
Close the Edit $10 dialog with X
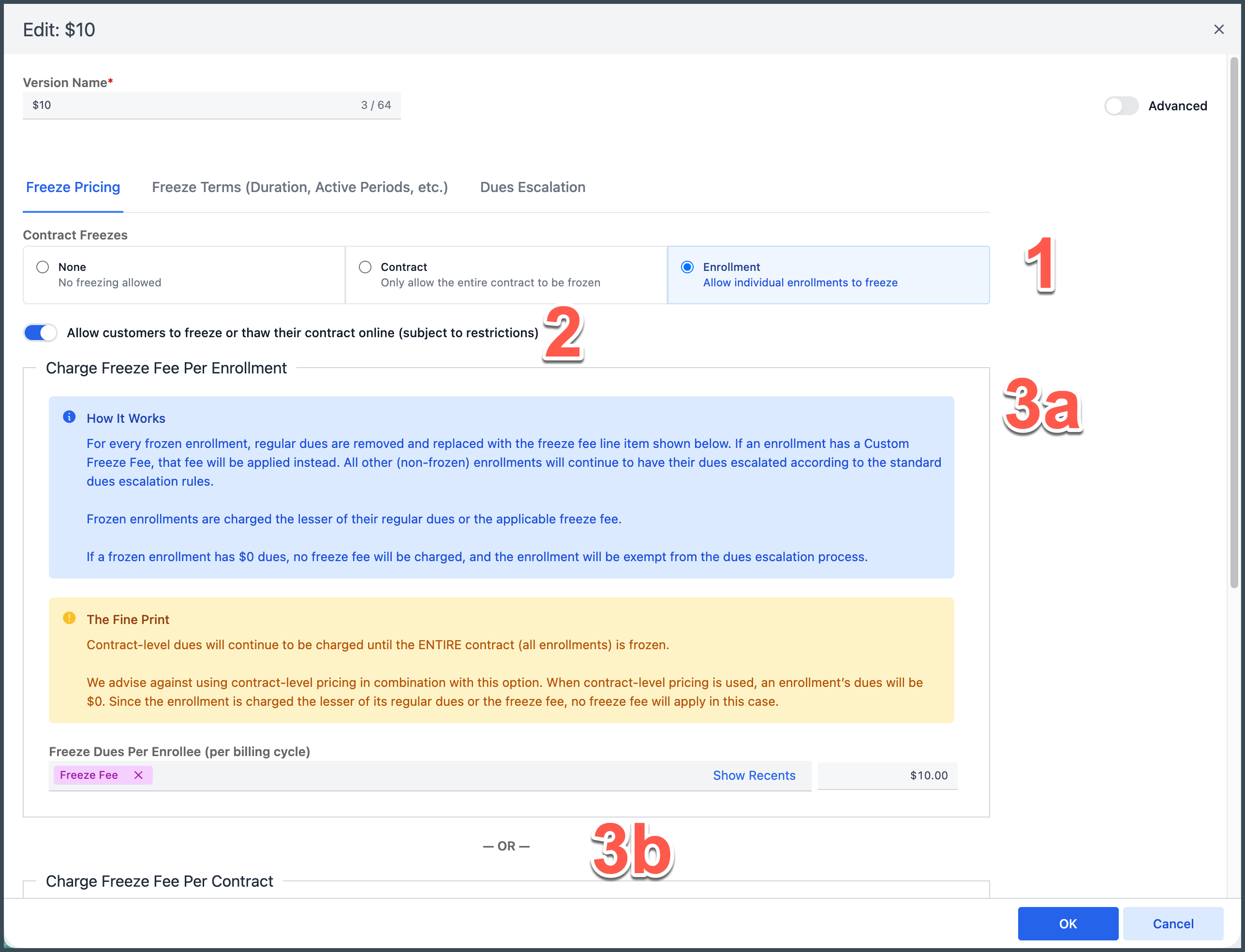point(1218,30)
